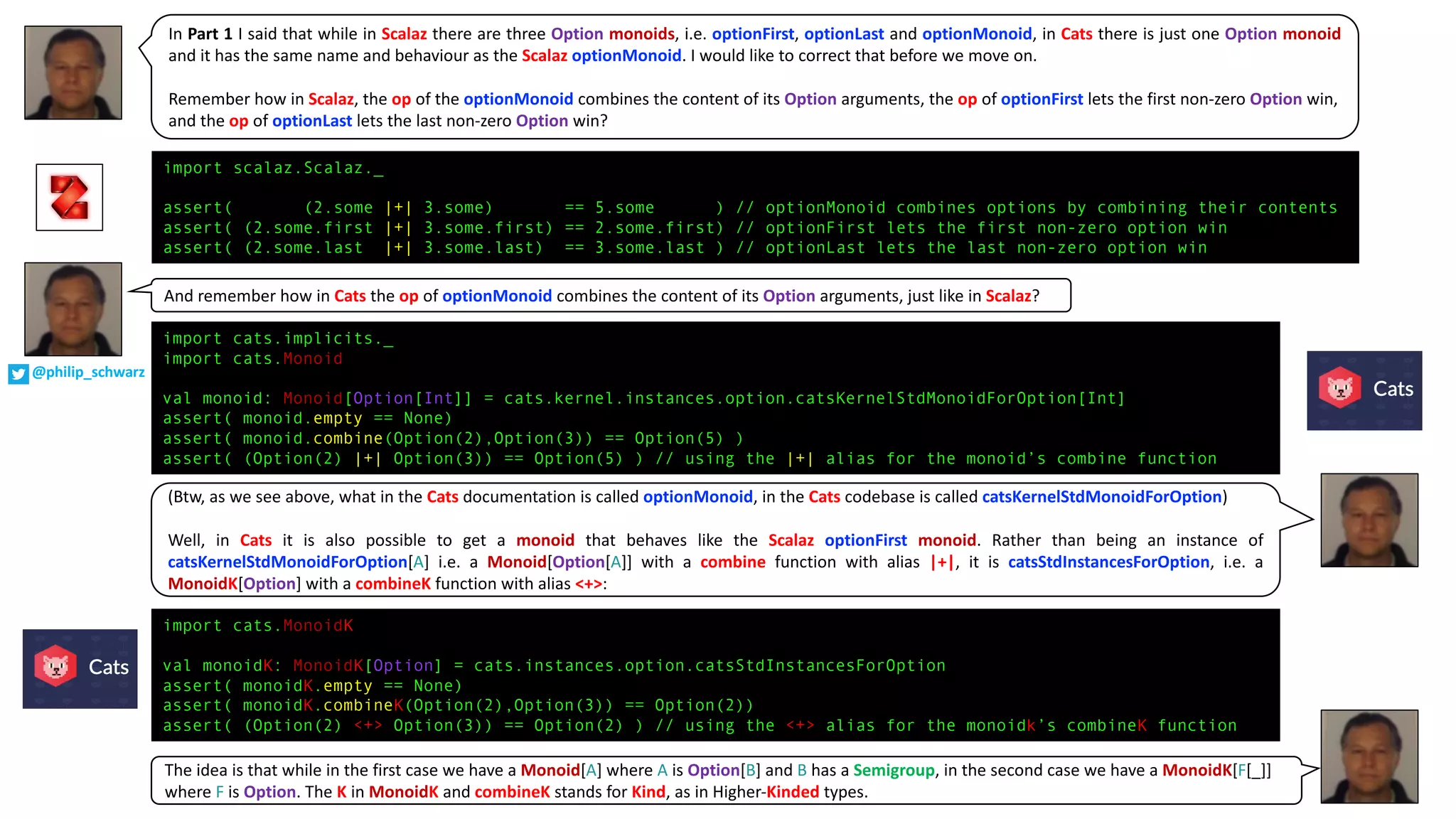
Task: Click the catsStdInstancesForOption blue text
Action: click(x=1108, y=562)
